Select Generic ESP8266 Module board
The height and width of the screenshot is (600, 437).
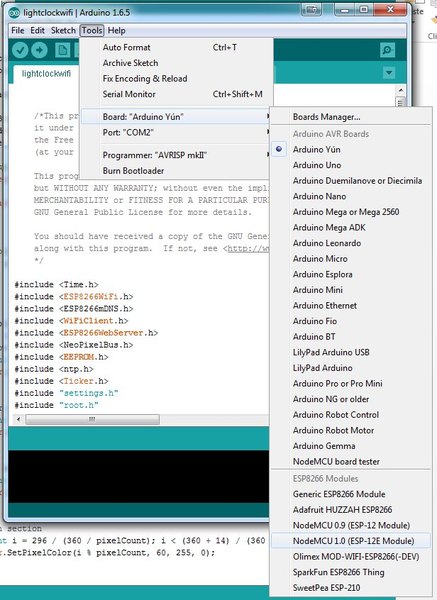click(x=351, y=494)
